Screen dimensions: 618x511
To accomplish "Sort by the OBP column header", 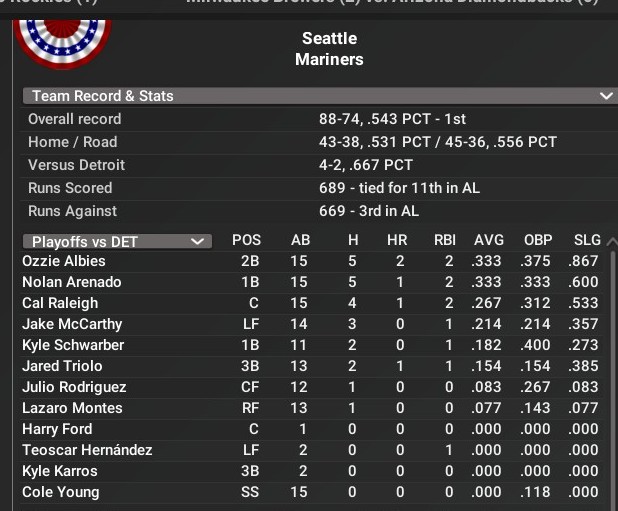I will pyautogui.click(x=538, y=241).
